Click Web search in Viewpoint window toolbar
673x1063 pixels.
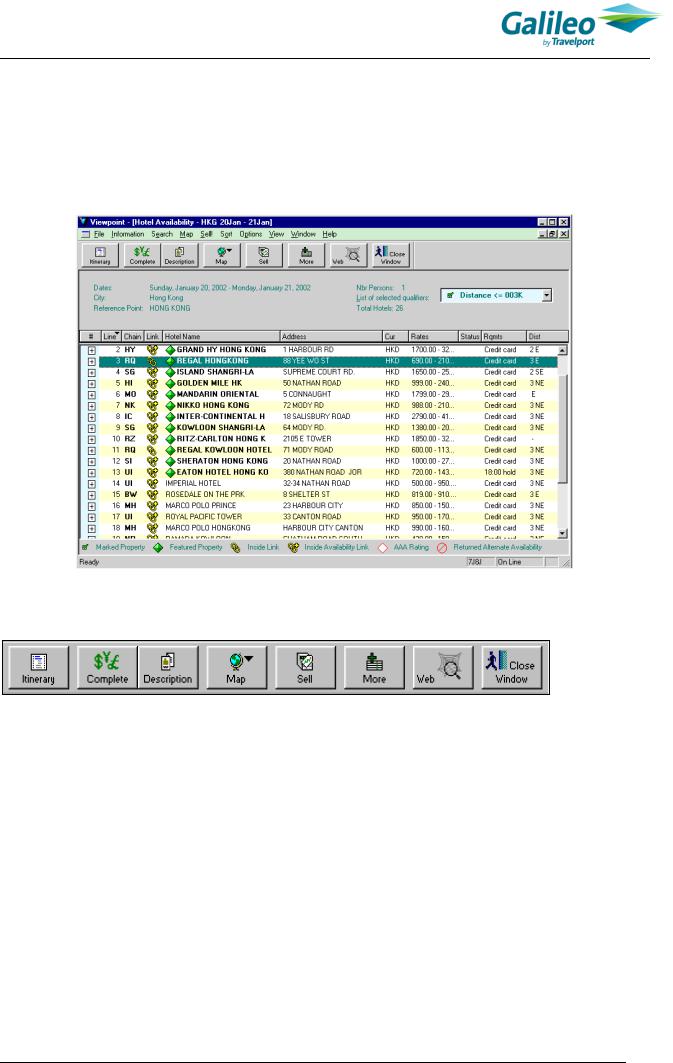pos(348,255)
